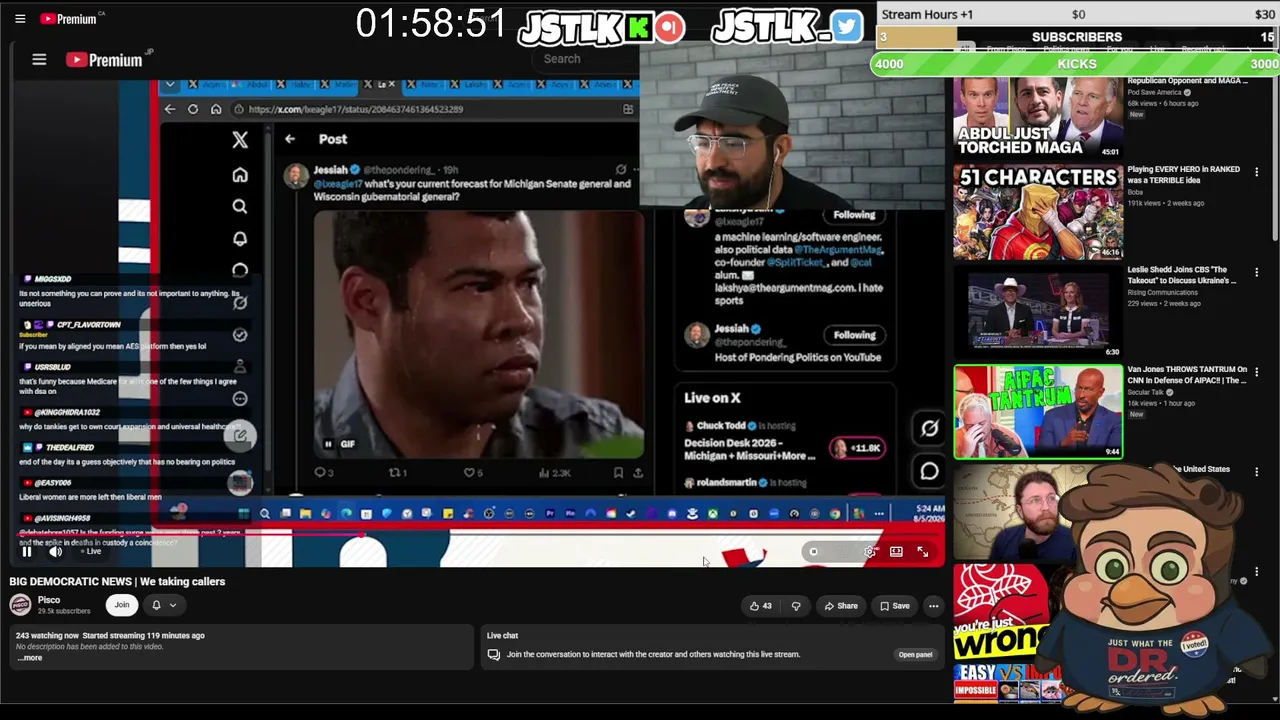Click the x.com address bar URL

pos(355,109)
